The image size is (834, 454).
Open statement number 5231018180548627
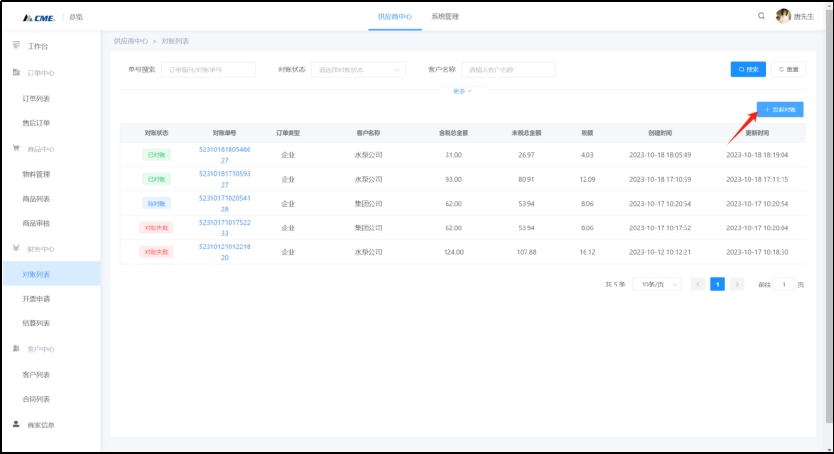pyautogui.click(x=225, y=154)
